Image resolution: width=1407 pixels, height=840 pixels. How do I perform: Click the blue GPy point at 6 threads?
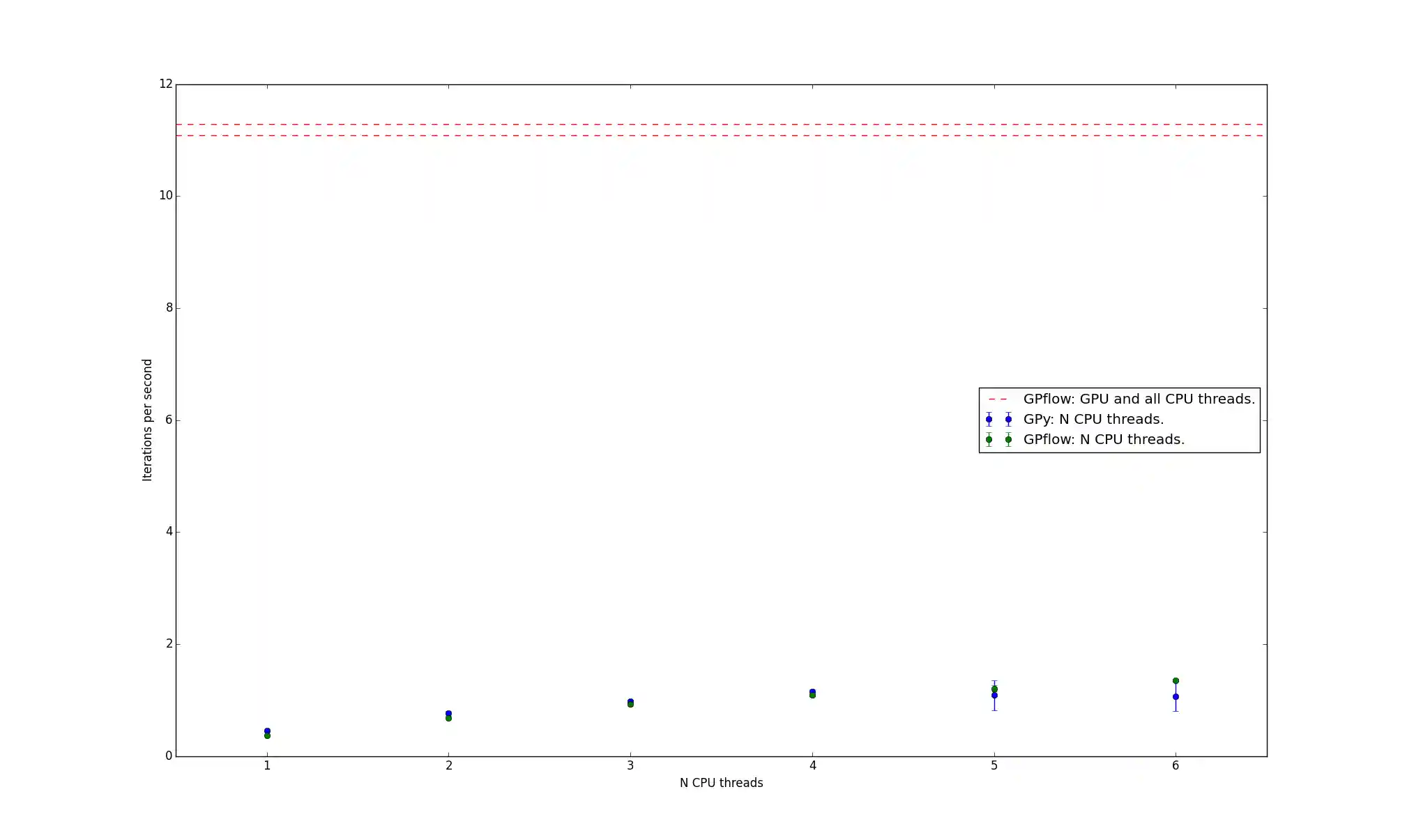1176,696
